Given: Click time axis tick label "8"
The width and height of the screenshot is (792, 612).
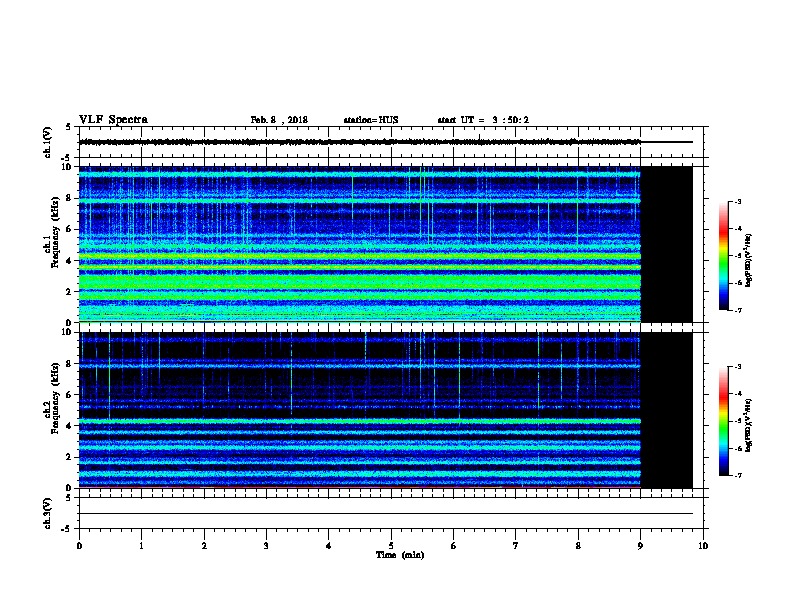Looking at the screenshot, I should coord(578,545).
